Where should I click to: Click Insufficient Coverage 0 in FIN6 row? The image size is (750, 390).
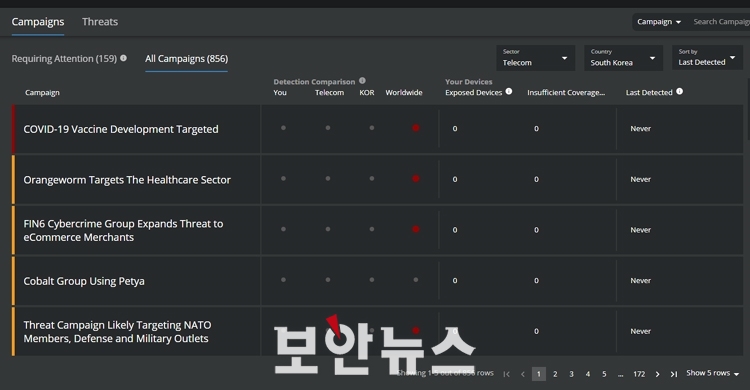click(x=536, y=230)
